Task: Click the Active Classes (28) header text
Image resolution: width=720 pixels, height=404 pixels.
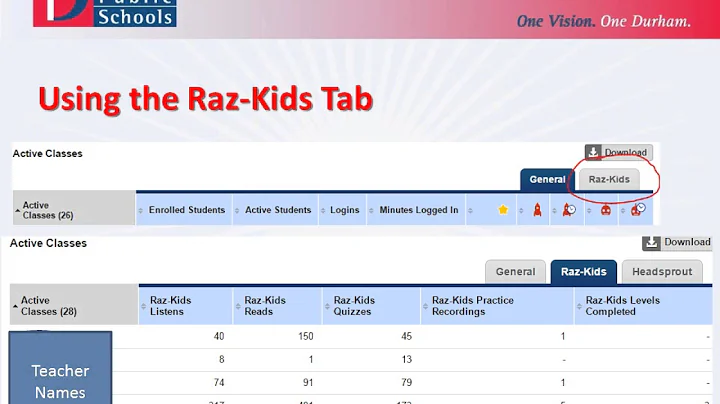Action: (x=49, y=306)
